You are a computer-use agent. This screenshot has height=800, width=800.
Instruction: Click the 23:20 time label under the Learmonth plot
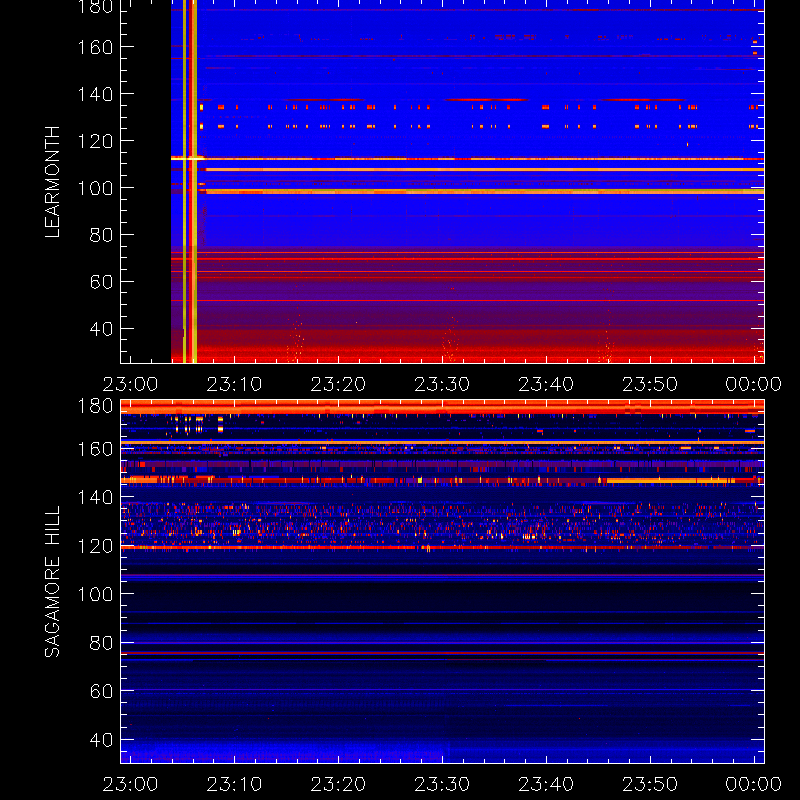(x=338, y=384)
